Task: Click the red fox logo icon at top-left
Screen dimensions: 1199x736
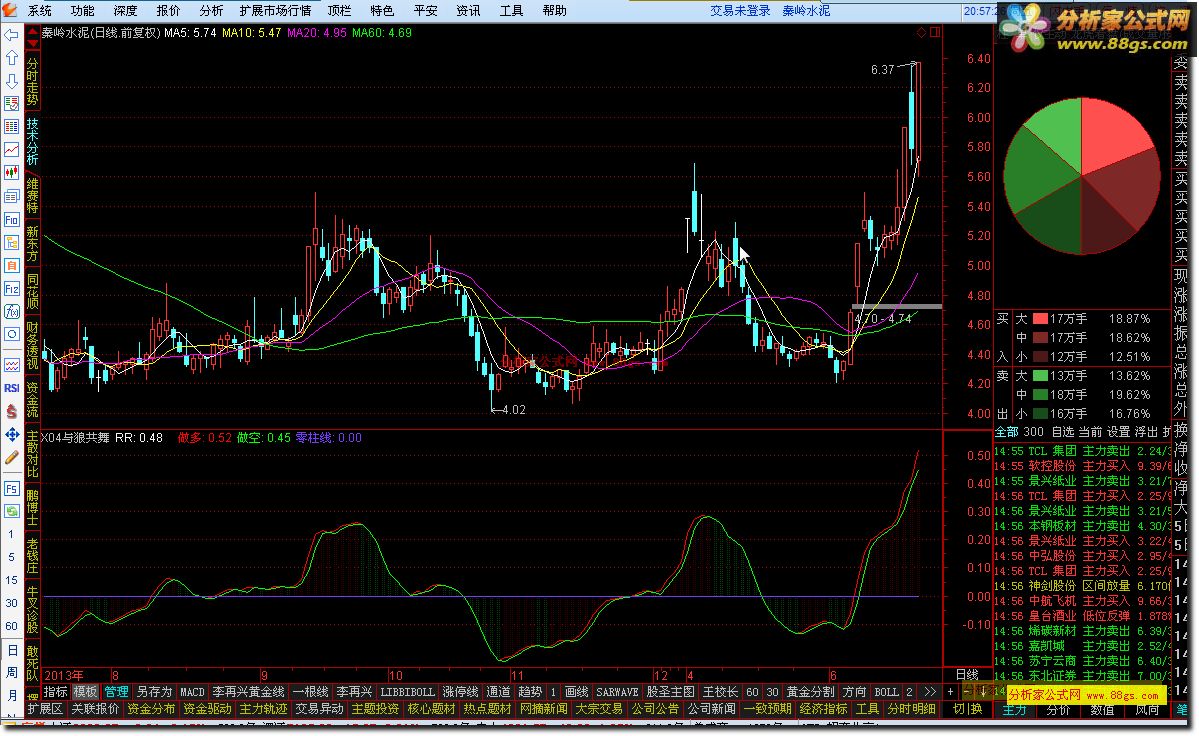Action: (9, 11)
